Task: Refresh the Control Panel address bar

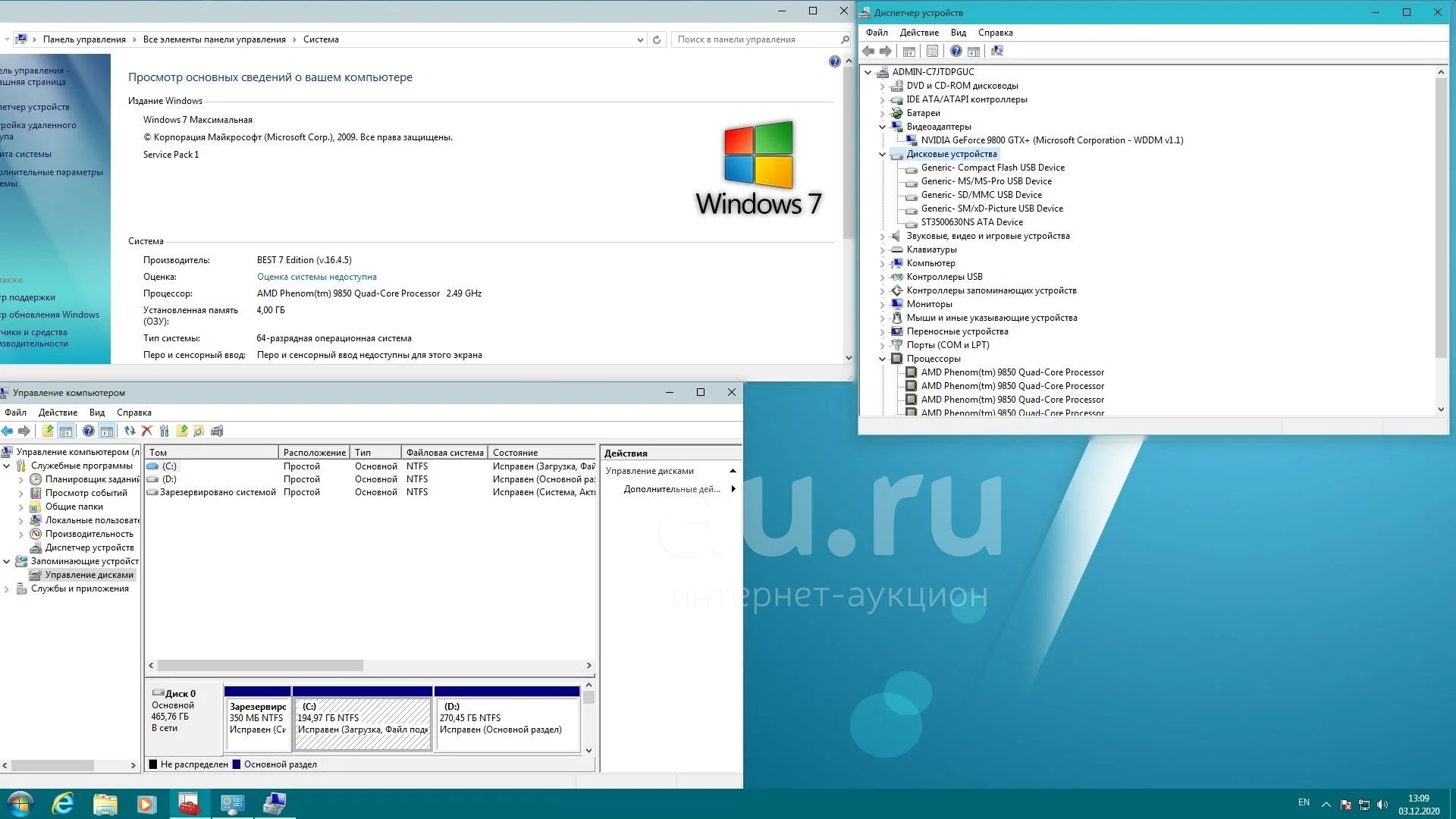Action: pyautogui.click(x=657, y=39)
